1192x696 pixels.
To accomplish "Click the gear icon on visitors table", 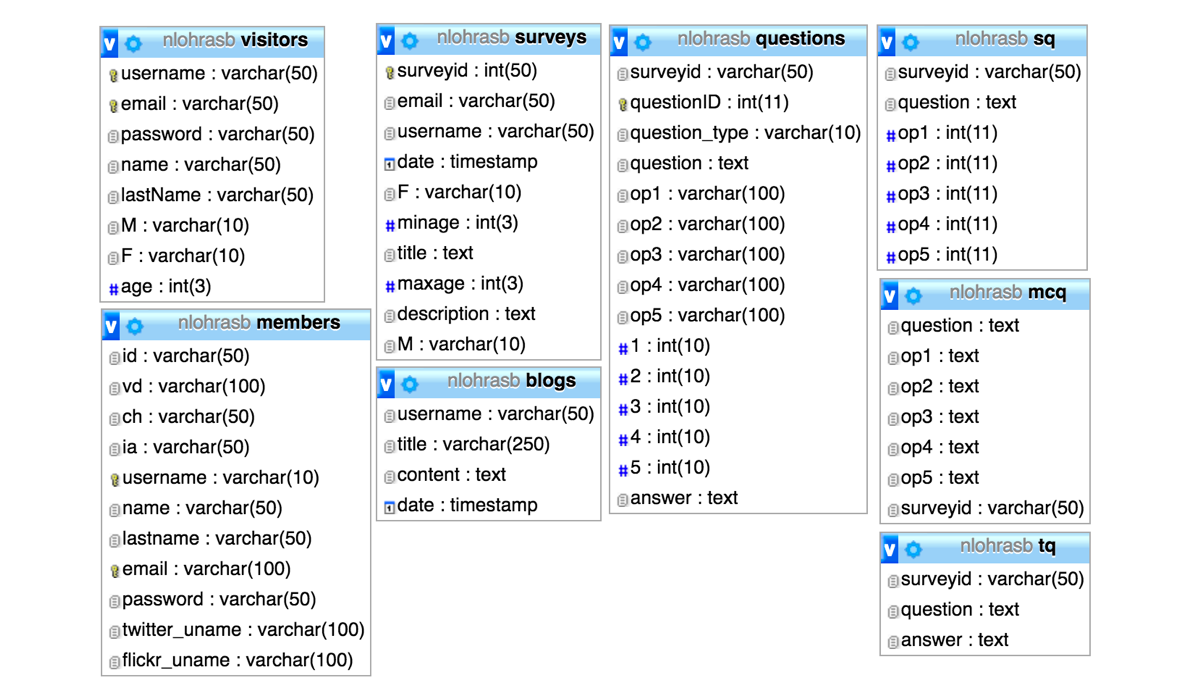I will point(134,43).
